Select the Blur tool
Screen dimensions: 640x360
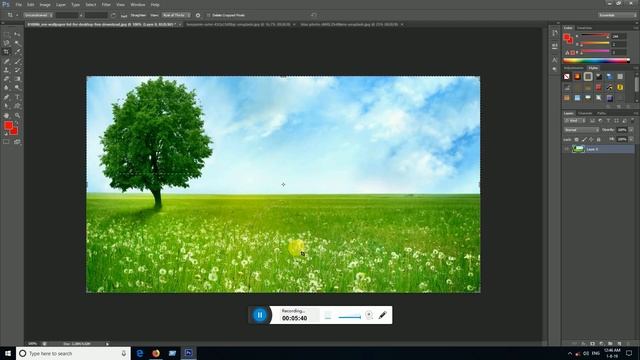point(6,87)
